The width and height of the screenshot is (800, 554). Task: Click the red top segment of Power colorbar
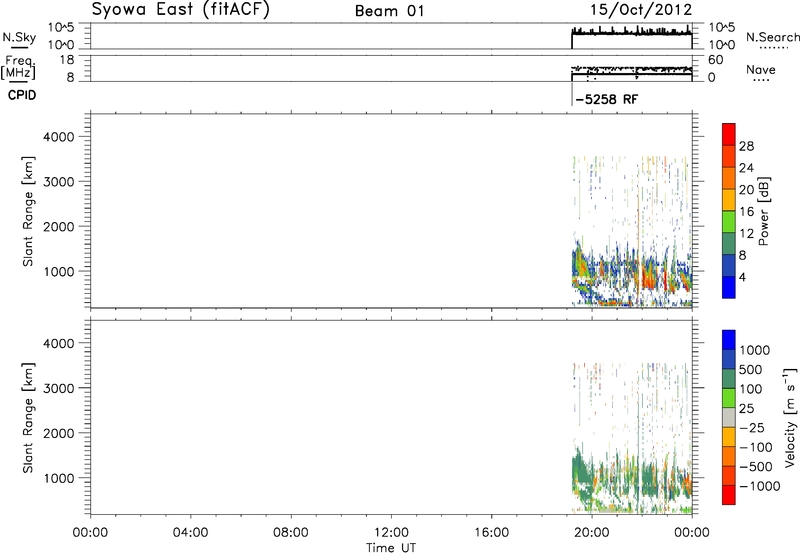(729, 134)
